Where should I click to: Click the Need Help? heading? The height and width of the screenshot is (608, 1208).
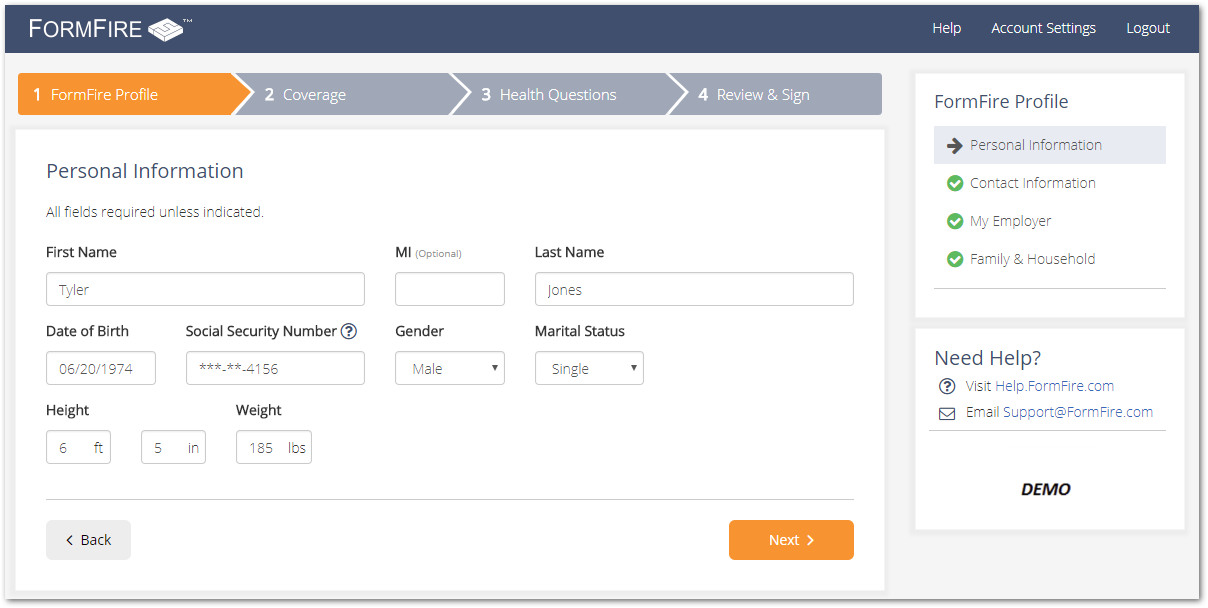click(x=988, y=358)
